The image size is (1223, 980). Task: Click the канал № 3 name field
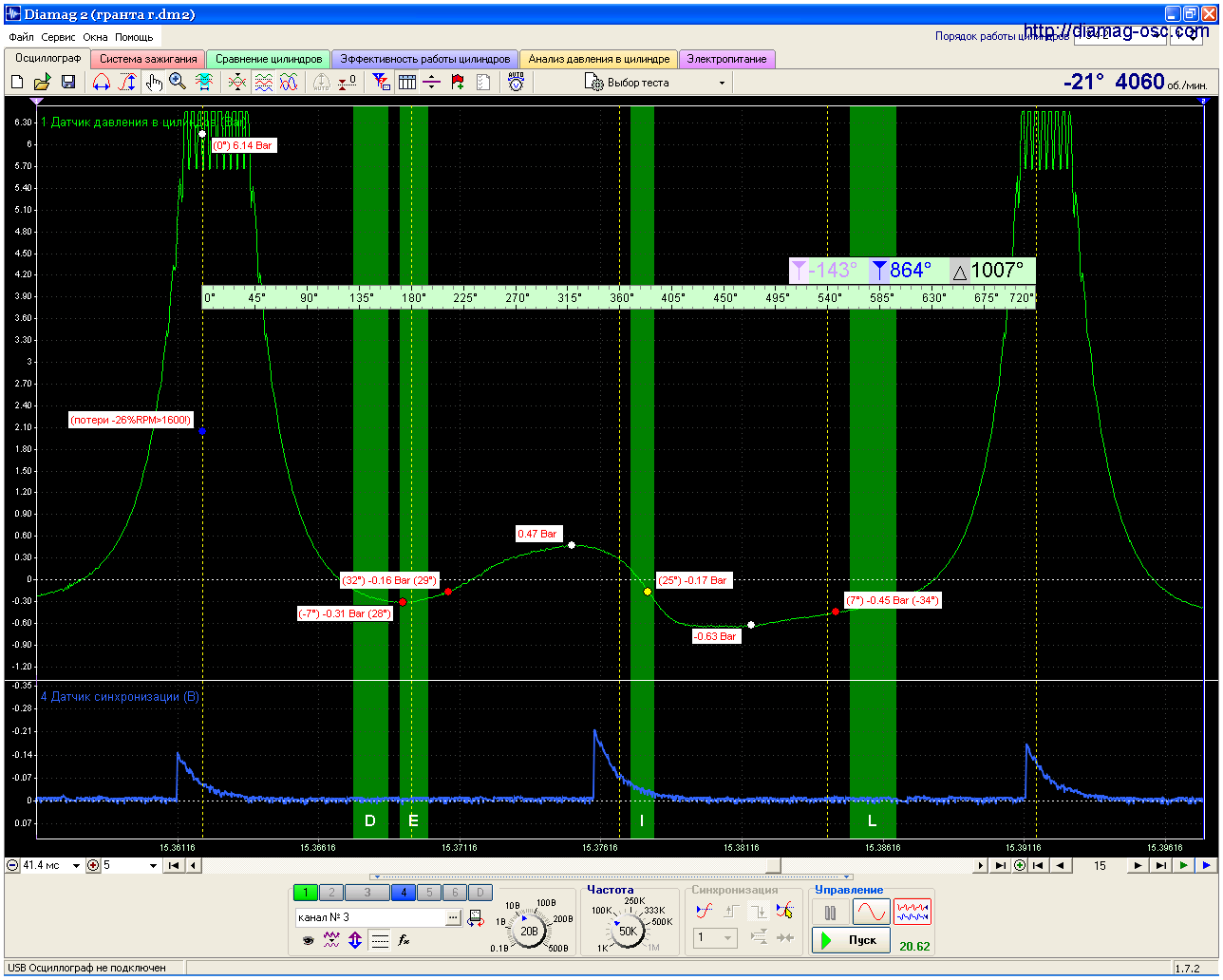pyautogui.click(x=370, y=918)
